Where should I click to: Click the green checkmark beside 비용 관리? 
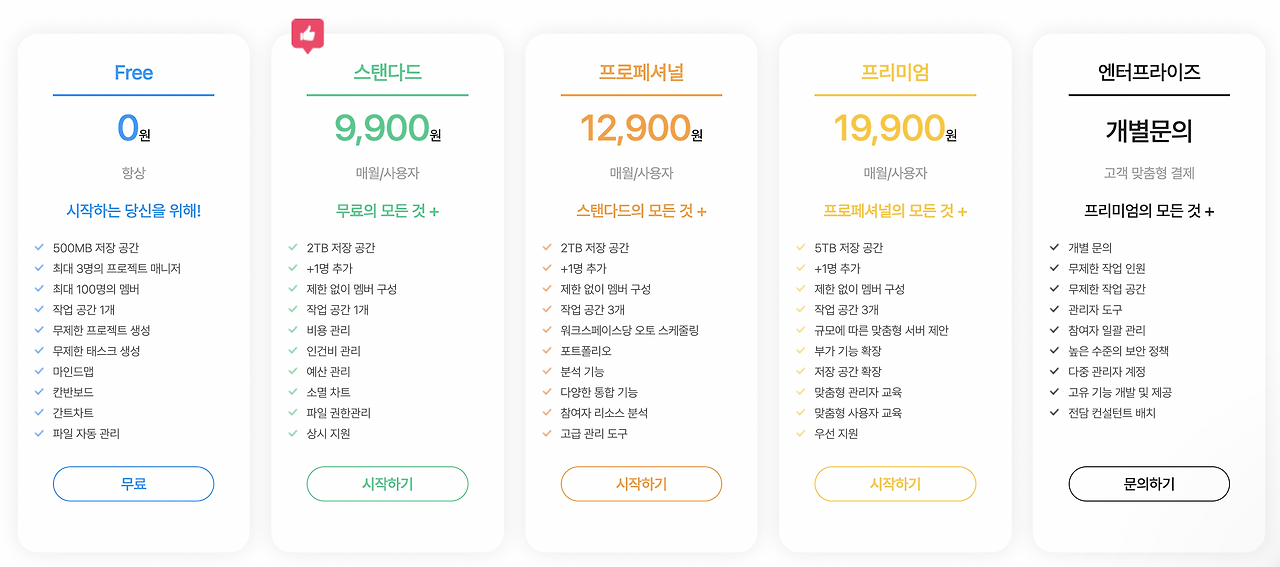(293, 330)
